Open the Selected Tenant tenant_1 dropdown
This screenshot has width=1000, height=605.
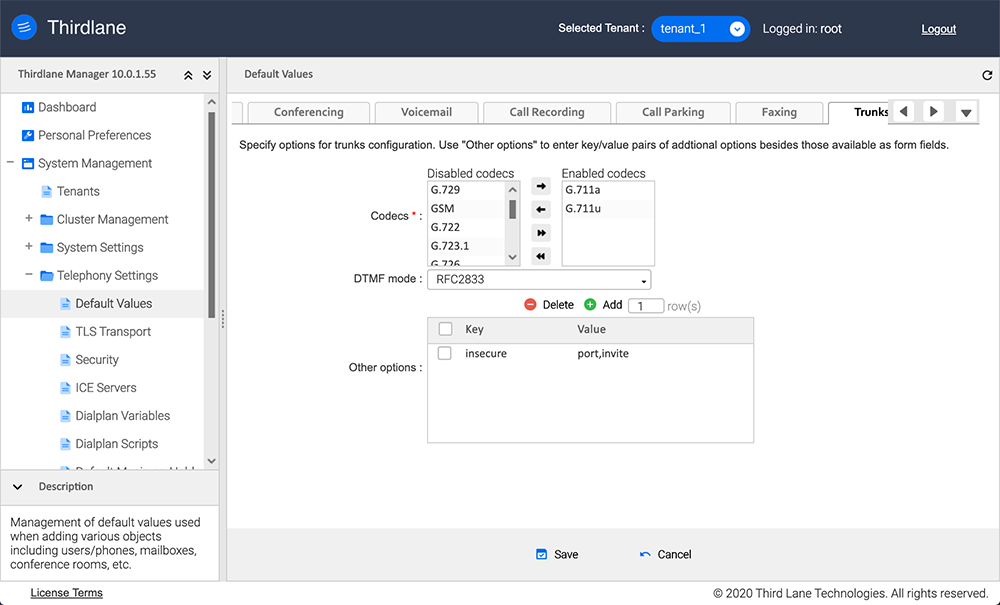pos(700,29)
